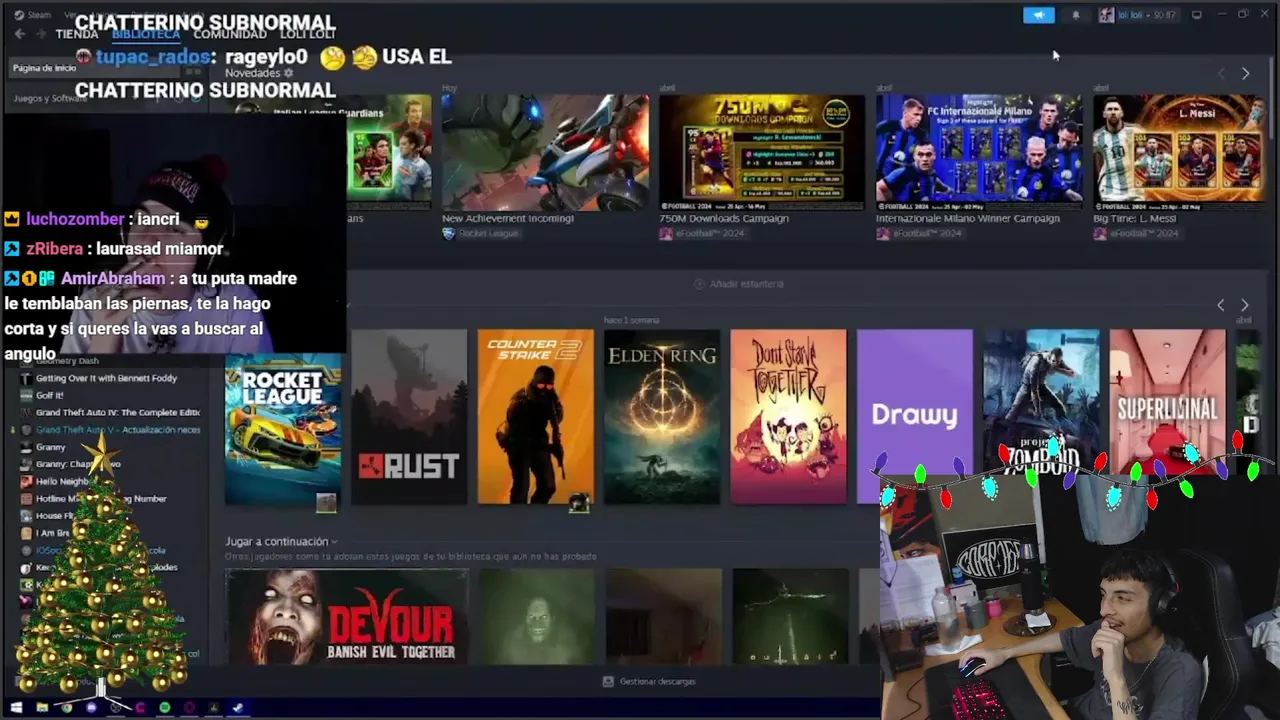Open Windows Start menu
1280x720 pixels.
16,707
